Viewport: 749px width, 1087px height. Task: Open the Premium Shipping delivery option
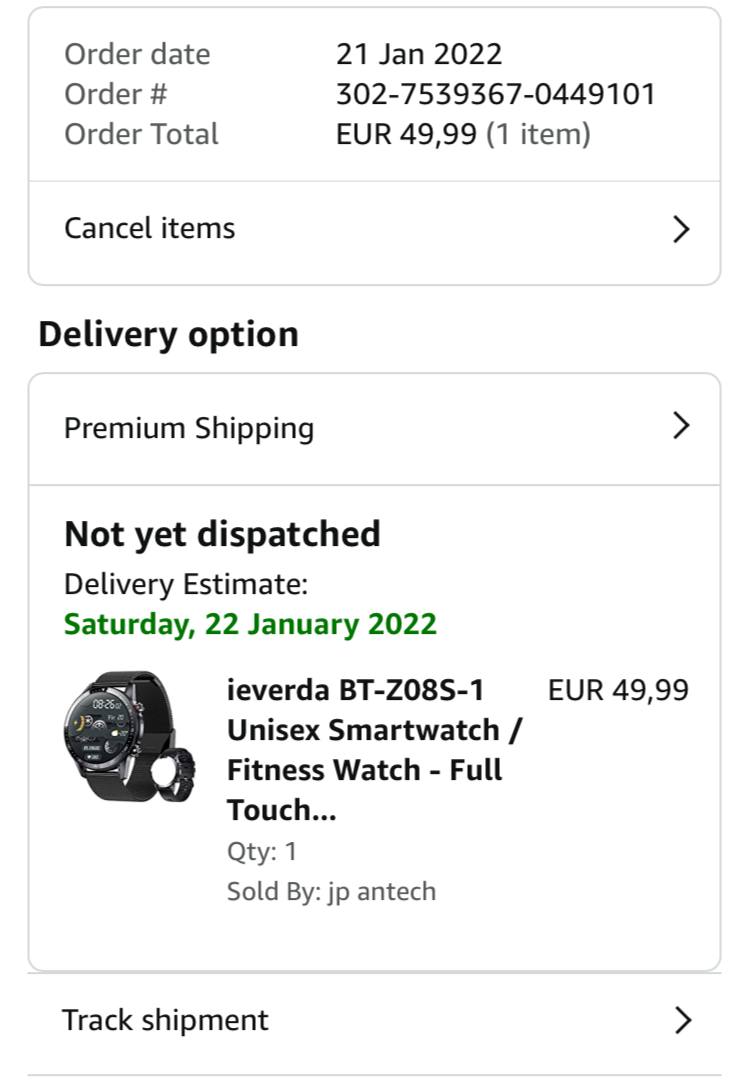pyautogui.click(x=189, y=428)
